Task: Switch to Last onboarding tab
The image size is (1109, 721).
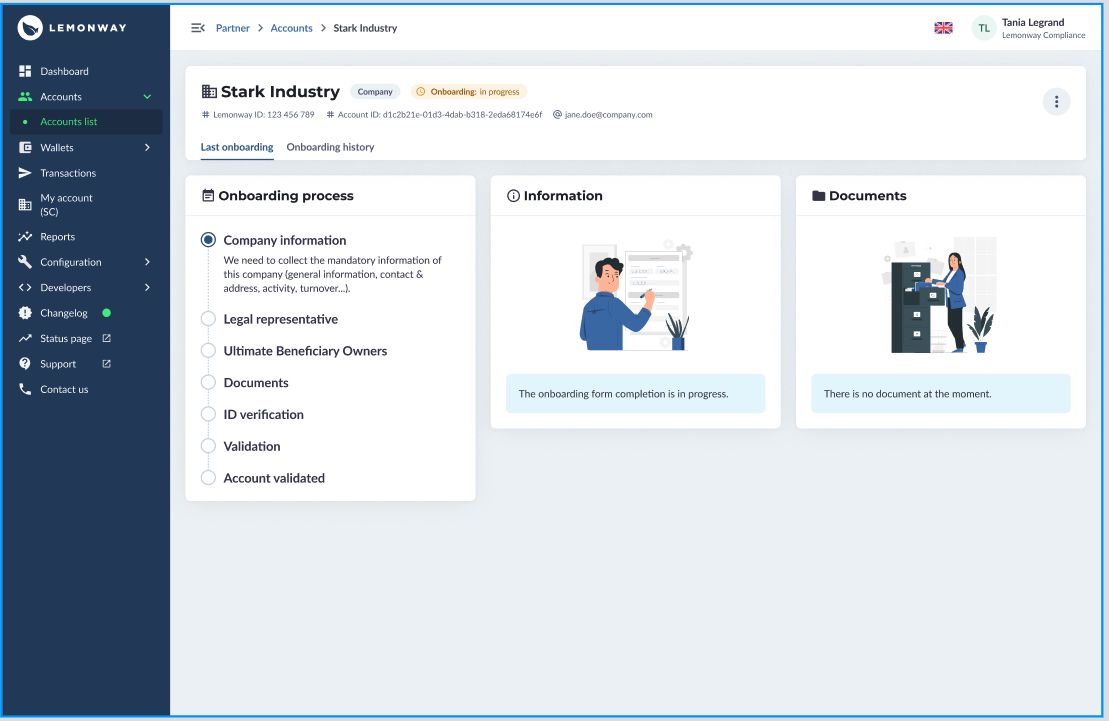Action: pos(237,147)
